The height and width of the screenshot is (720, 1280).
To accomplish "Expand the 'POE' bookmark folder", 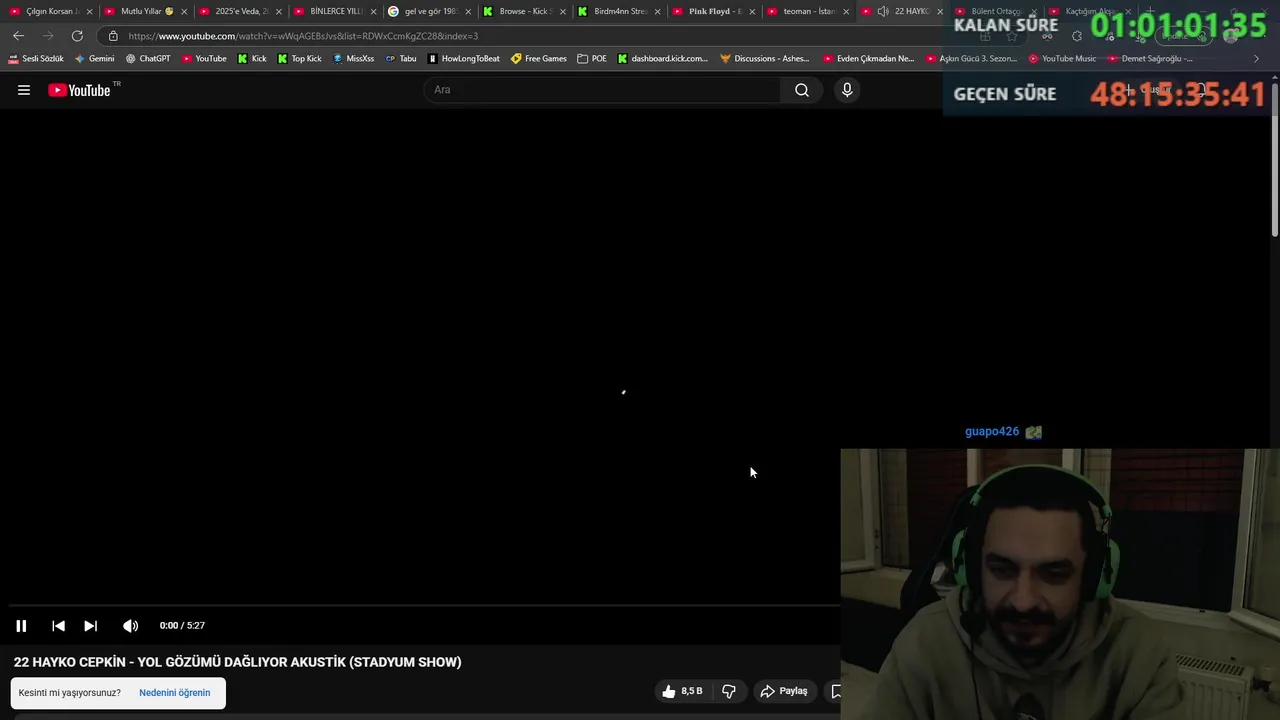I will [592, 59].
